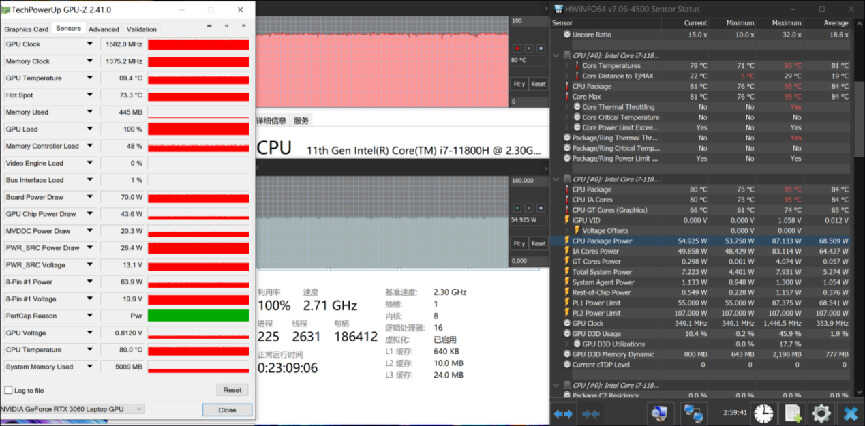
Task: Click the red Board Power Draw graph bar
Action: [x=199, y=197]
